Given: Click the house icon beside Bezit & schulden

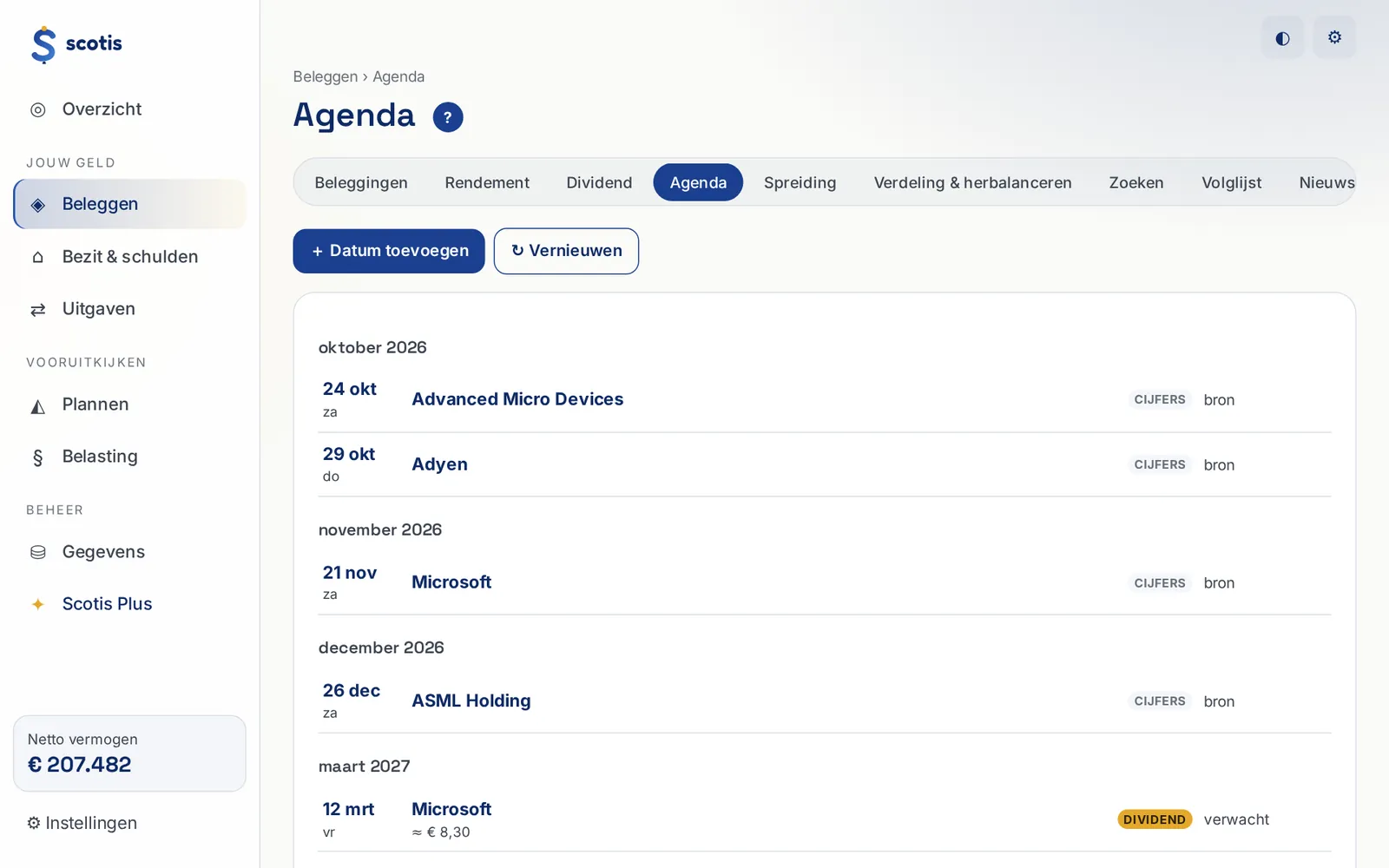Looking at the screenshot, I should tap(38, 257).
